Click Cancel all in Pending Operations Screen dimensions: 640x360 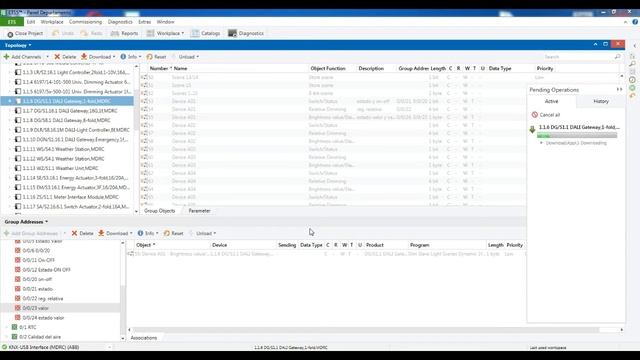546,115
